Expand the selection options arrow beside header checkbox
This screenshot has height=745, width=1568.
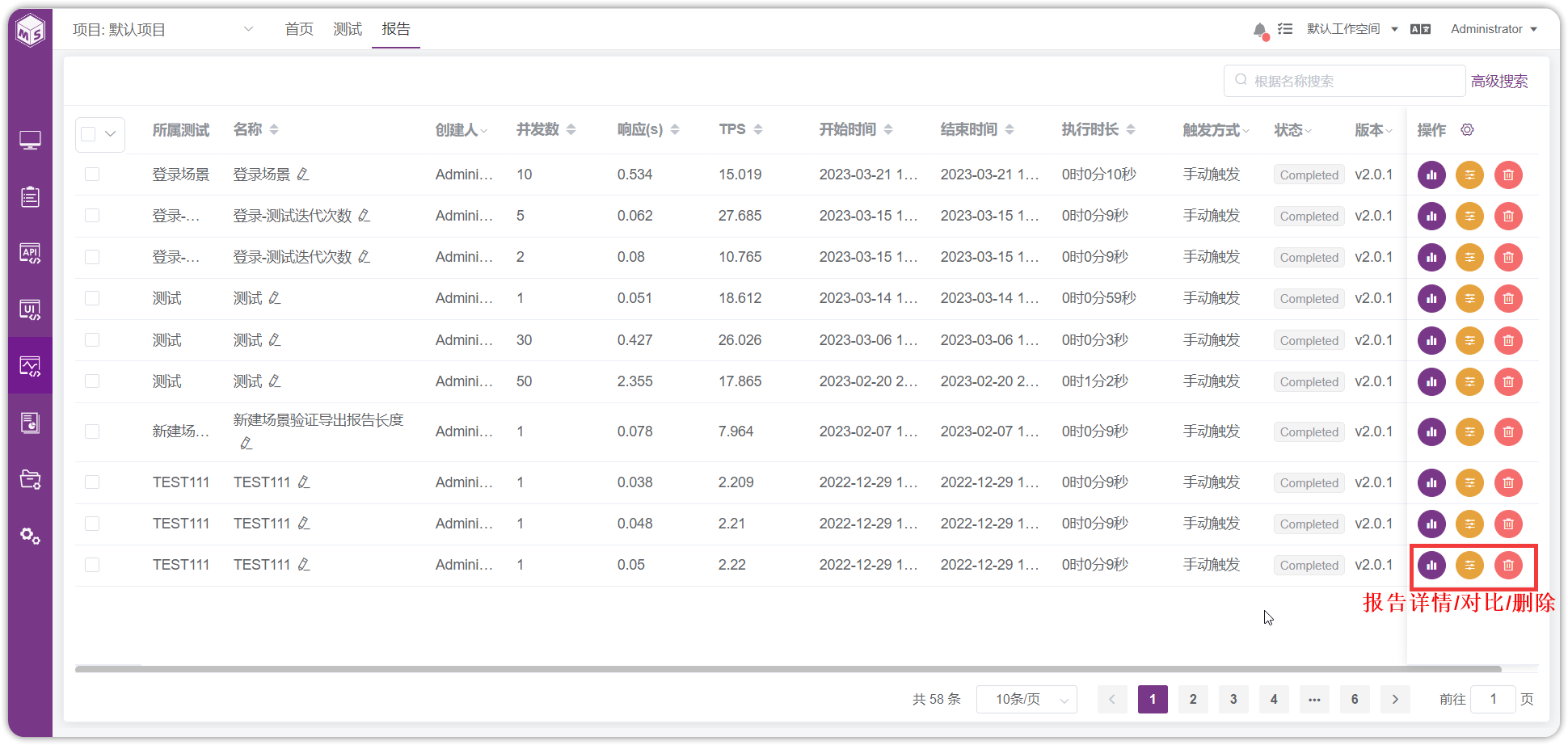tap(111, 133)
